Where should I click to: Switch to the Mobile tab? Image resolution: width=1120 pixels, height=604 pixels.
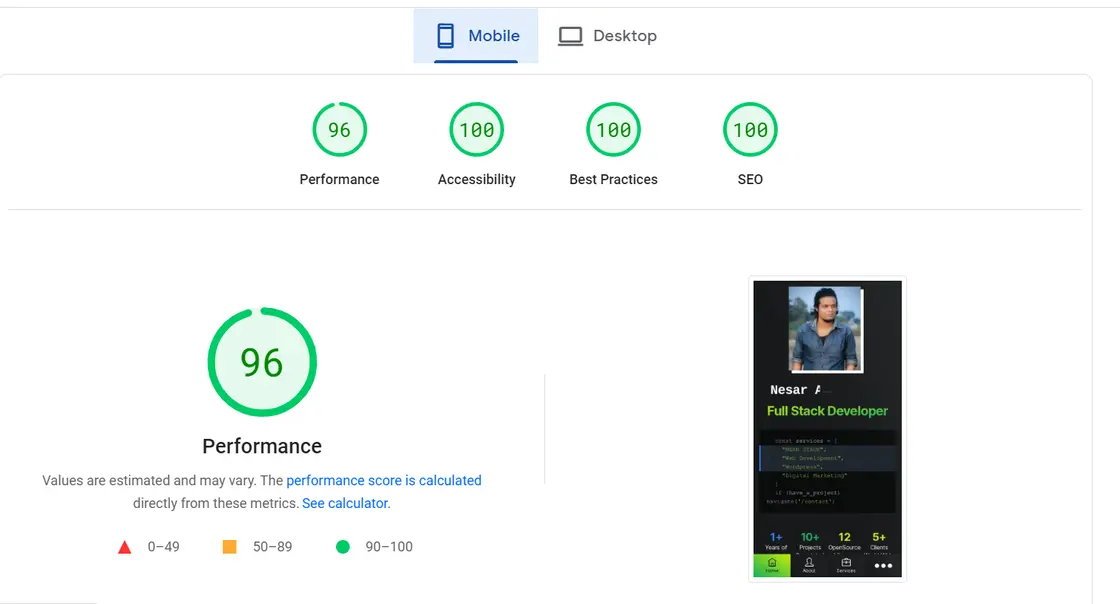click(x=476, y=36)
